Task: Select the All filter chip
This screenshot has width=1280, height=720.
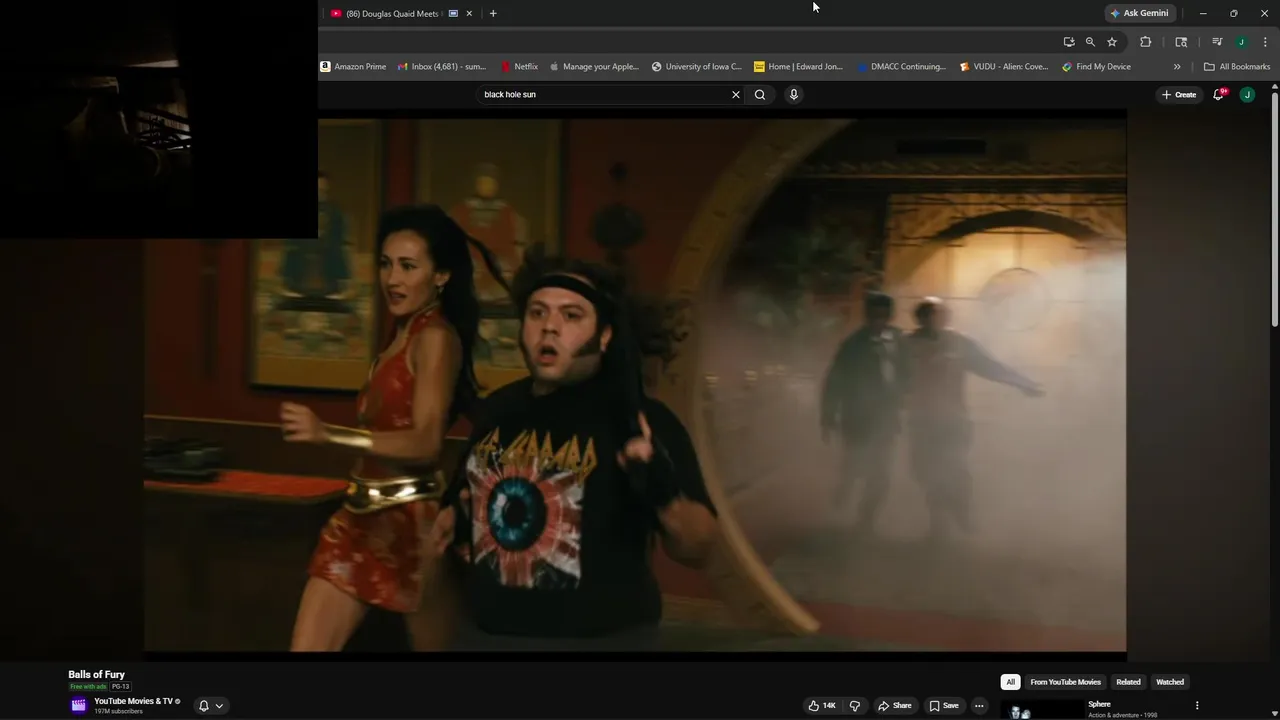Action: [x=1010, y=682]
